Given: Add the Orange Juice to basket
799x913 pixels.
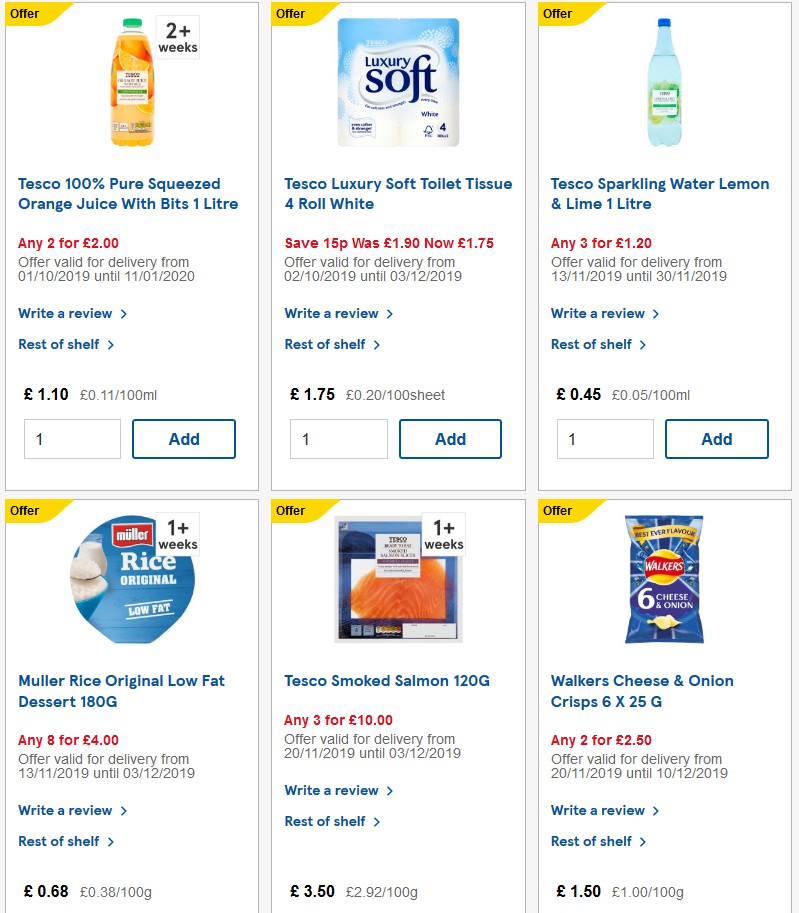Looking at the screenshot, I should pyautogui.click(x=184, y=438).
